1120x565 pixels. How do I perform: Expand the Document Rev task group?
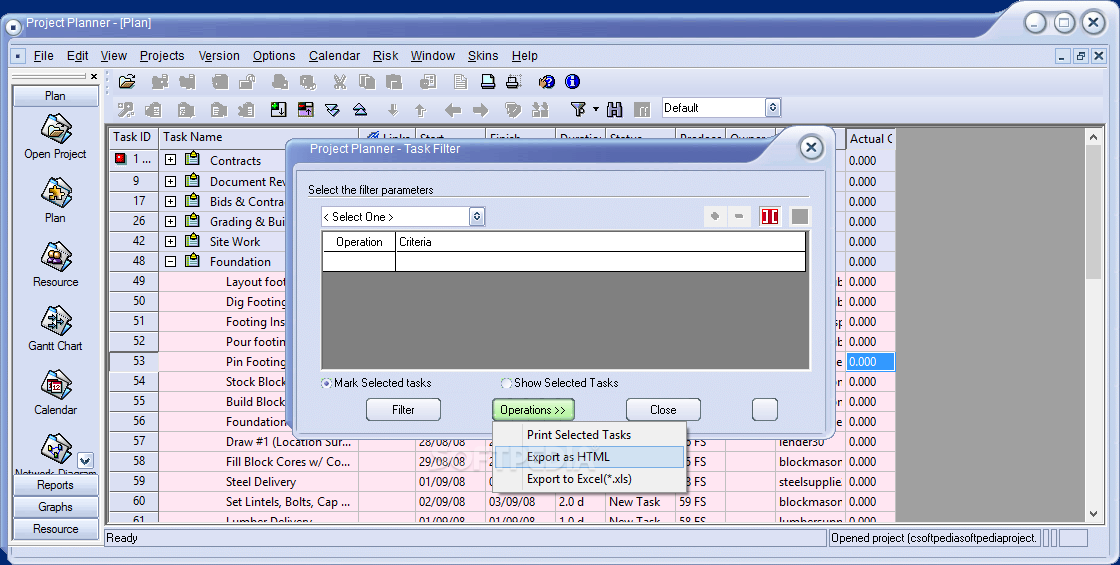[x=170, y=181]
